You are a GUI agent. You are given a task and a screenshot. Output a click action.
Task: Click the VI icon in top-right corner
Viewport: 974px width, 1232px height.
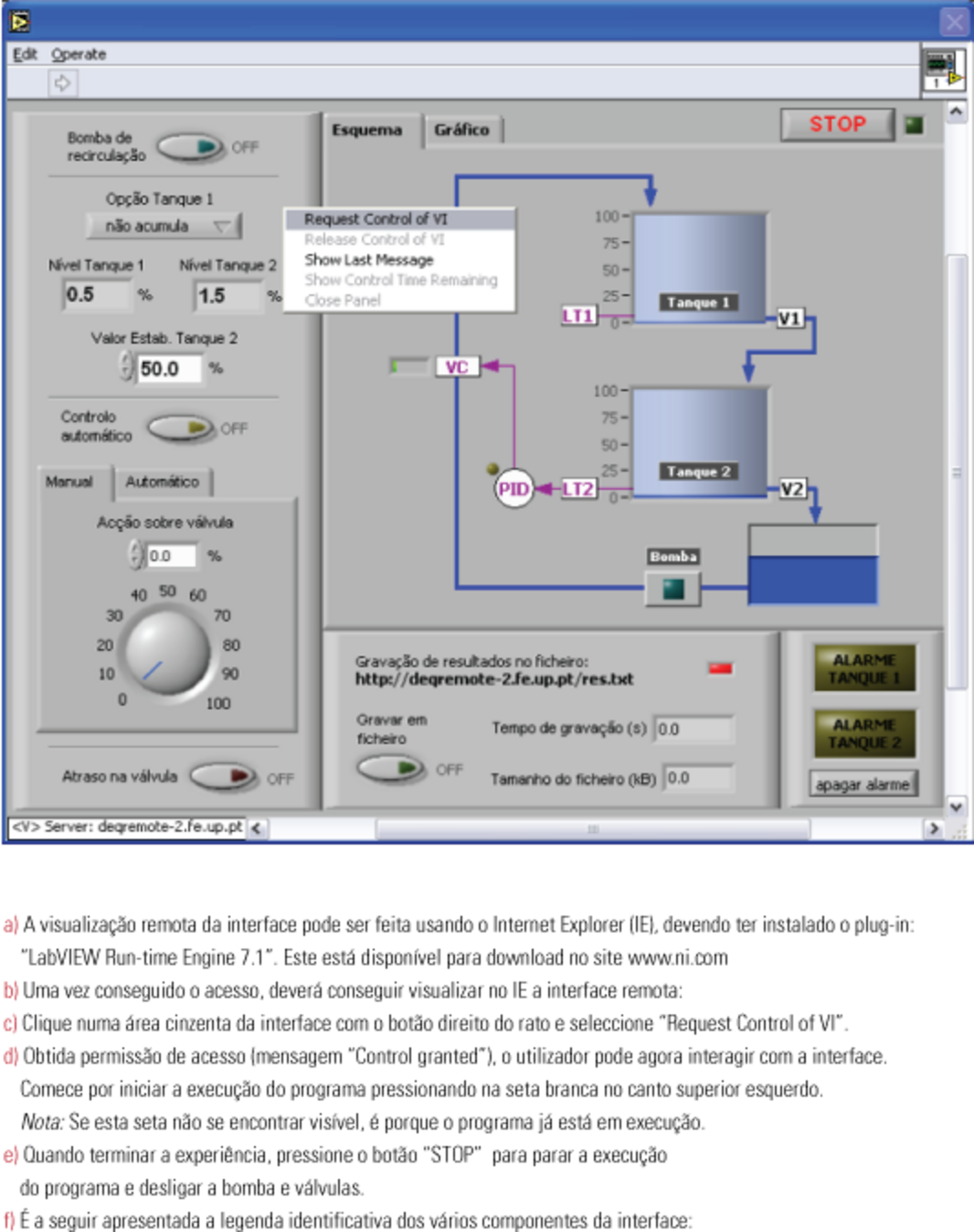[943, 70]
